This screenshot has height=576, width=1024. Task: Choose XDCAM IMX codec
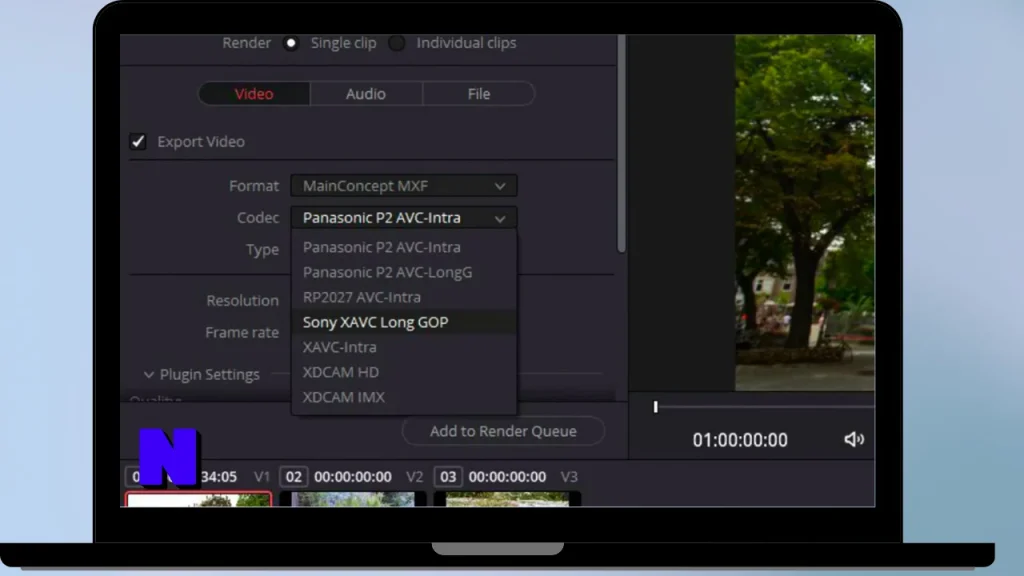coord(404,397)
